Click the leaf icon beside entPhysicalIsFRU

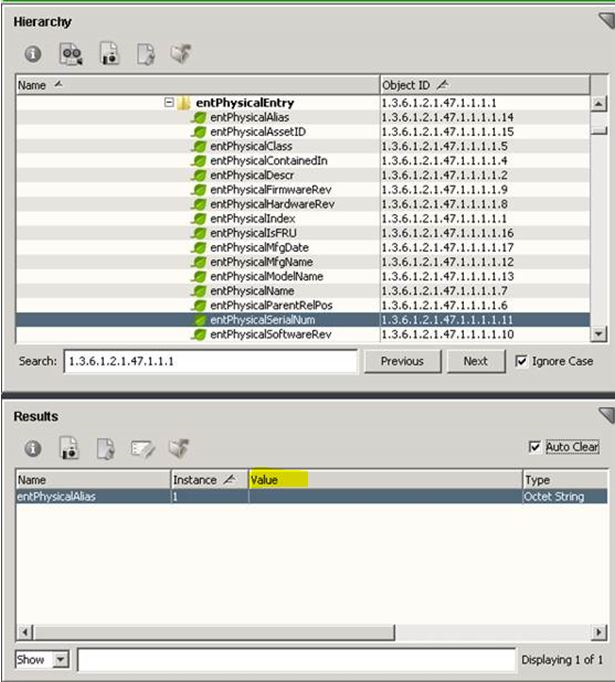pyautogui.click(x=199, y=233)
